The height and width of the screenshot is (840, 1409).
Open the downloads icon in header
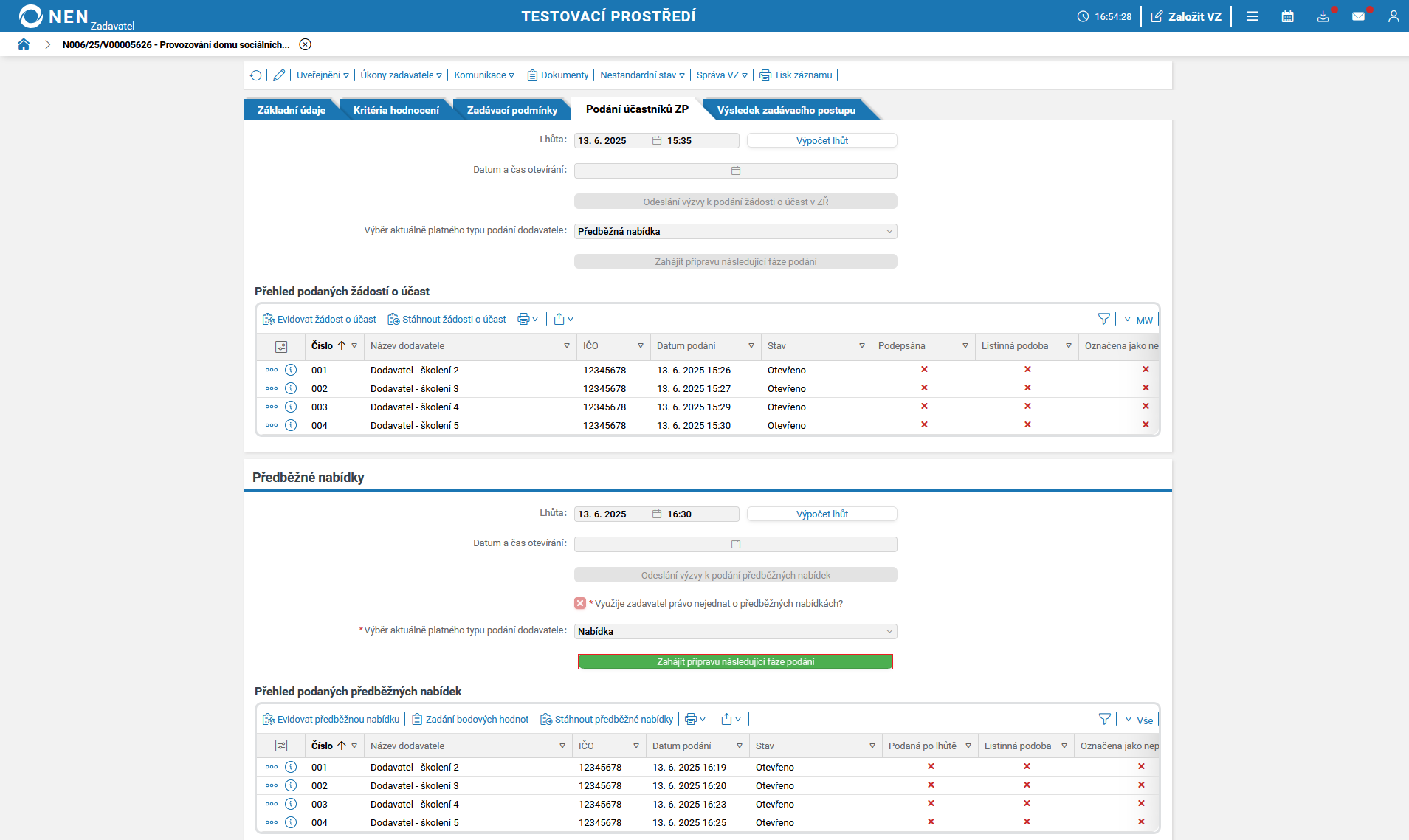pyautogui.click(x=1323, y=16)
